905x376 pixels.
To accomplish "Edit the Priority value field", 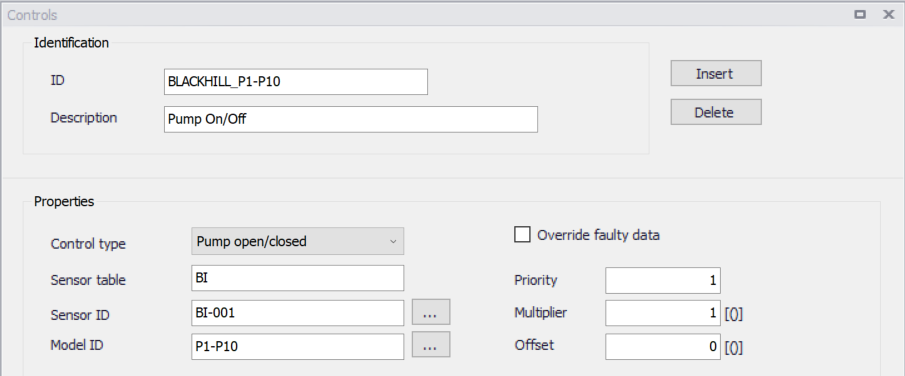I will click(663, 281).
